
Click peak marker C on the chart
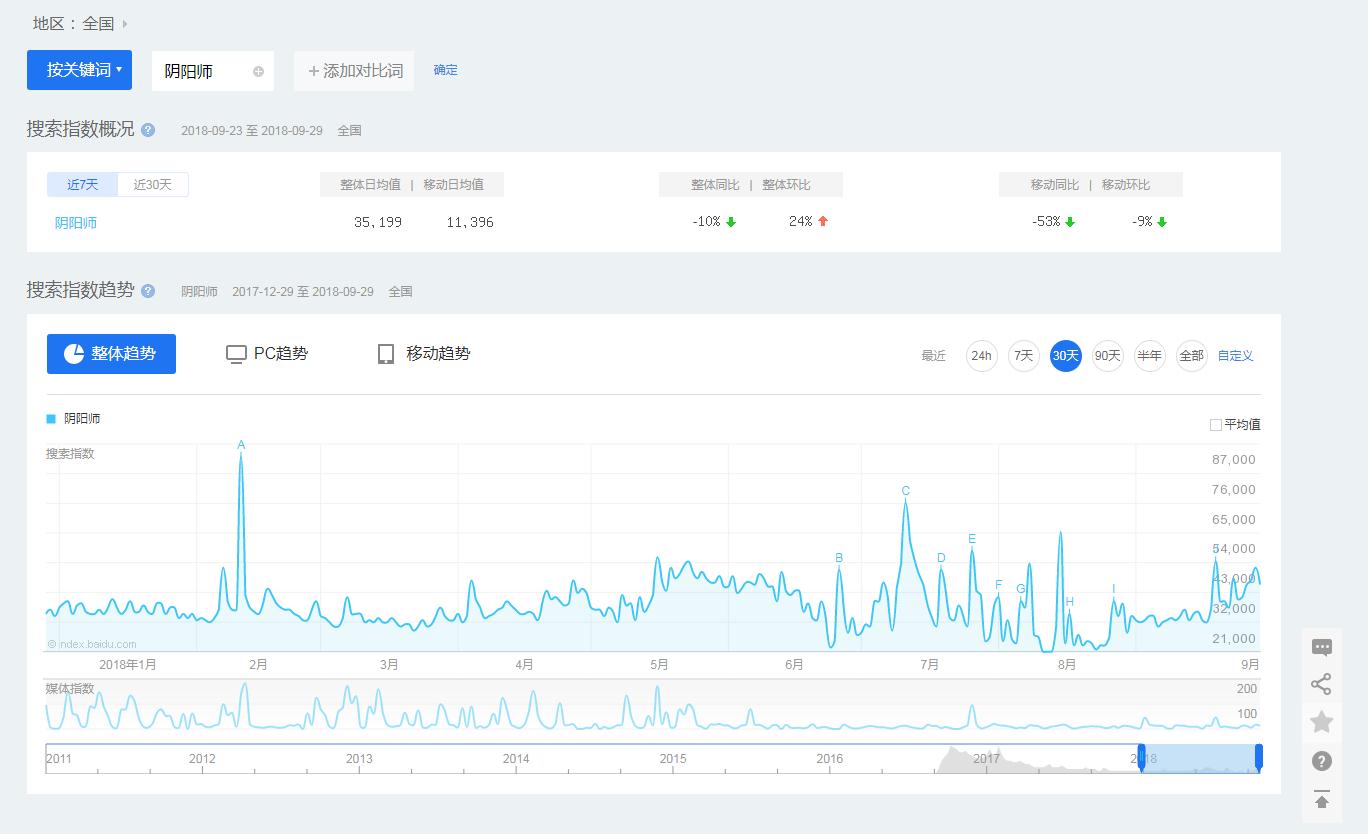(906, 491)
